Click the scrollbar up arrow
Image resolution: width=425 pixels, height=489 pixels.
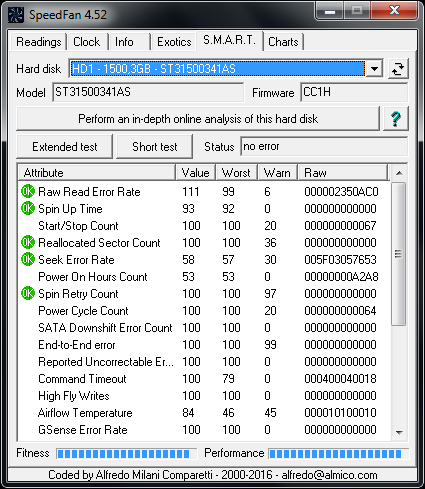(399, 173)
